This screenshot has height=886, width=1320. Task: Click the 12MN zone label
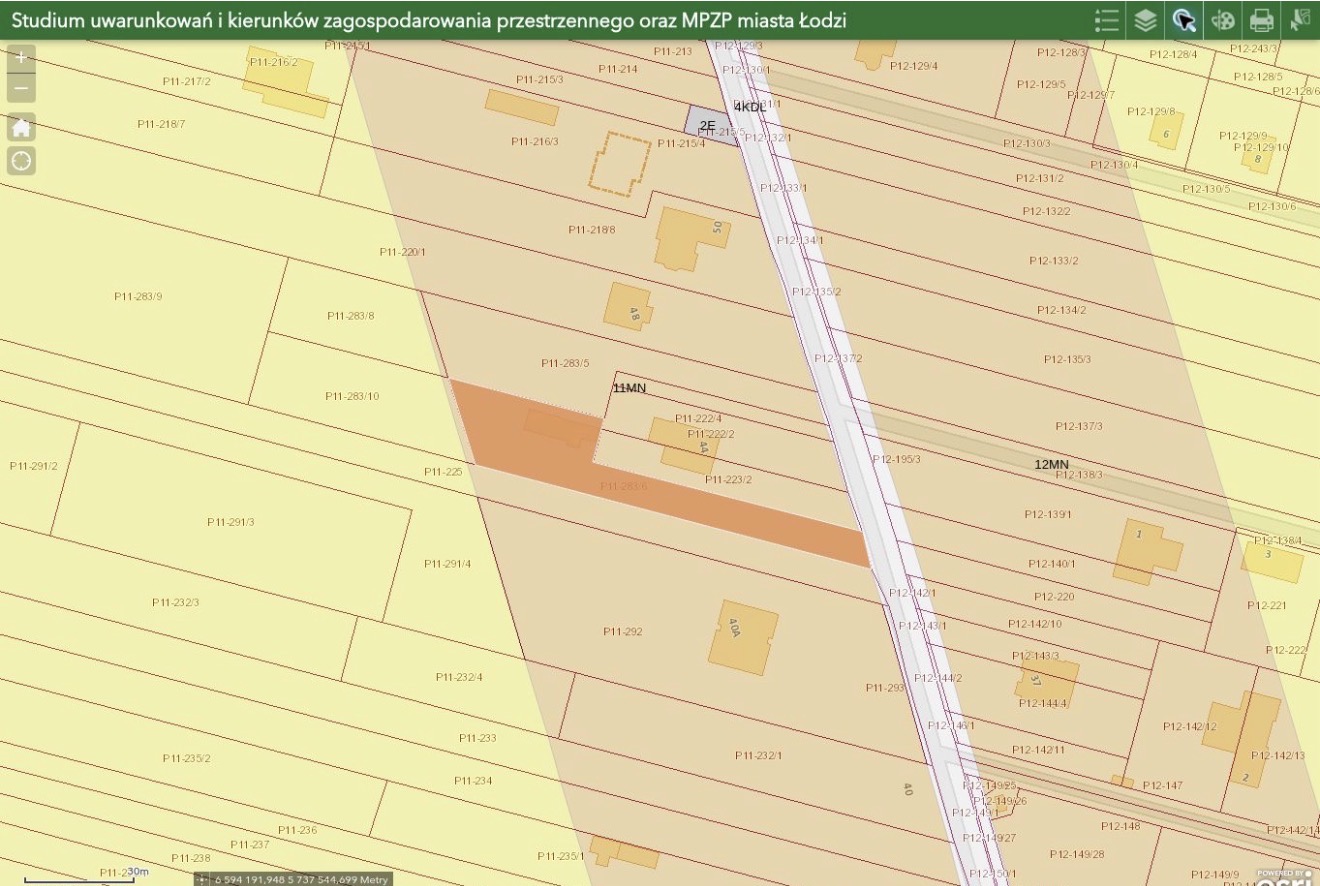tap(1052, 464)
